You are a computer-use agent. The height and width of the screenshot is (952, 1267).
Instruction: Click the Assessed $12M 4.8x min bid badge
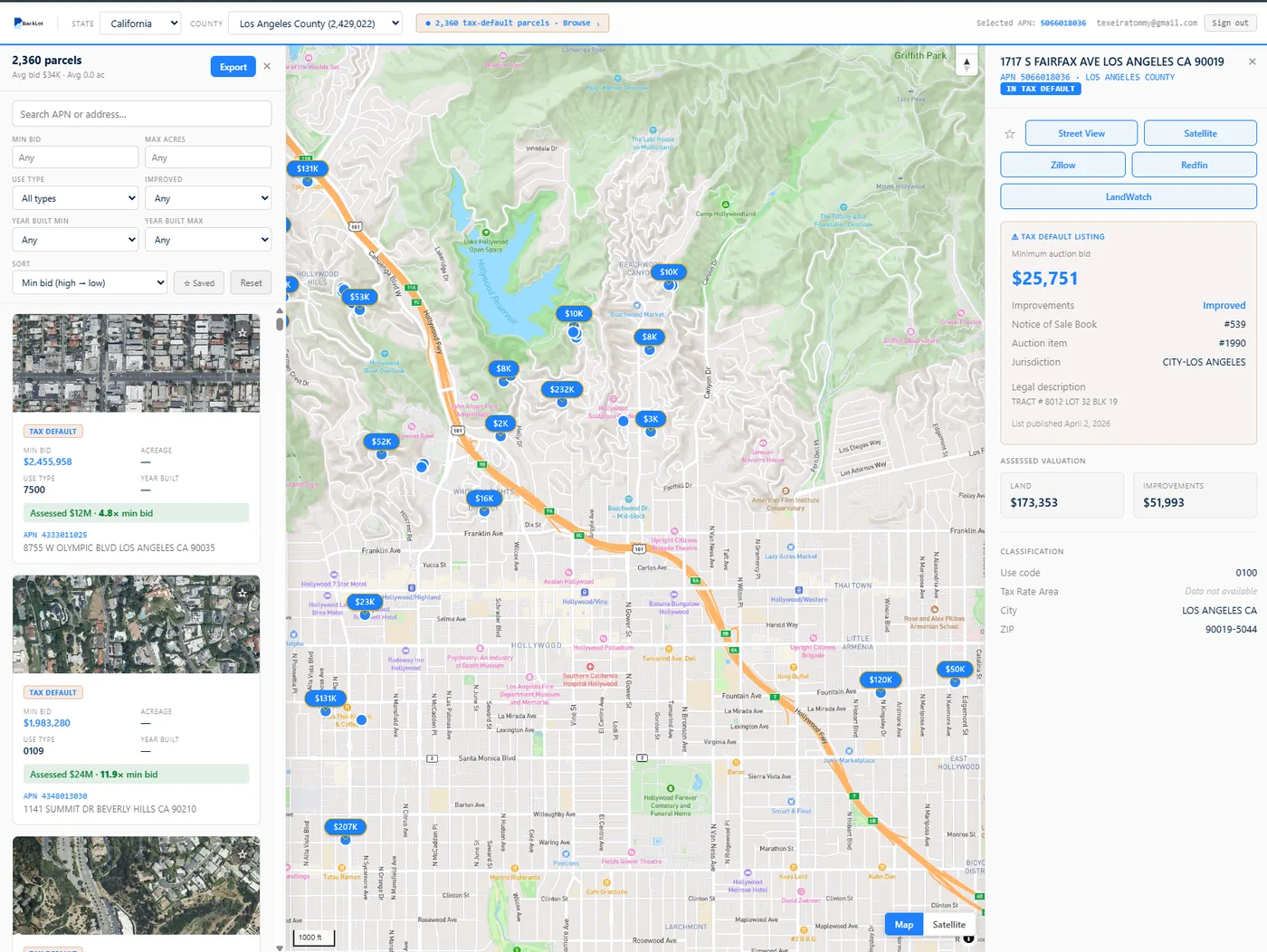click(x=136, y=513)
